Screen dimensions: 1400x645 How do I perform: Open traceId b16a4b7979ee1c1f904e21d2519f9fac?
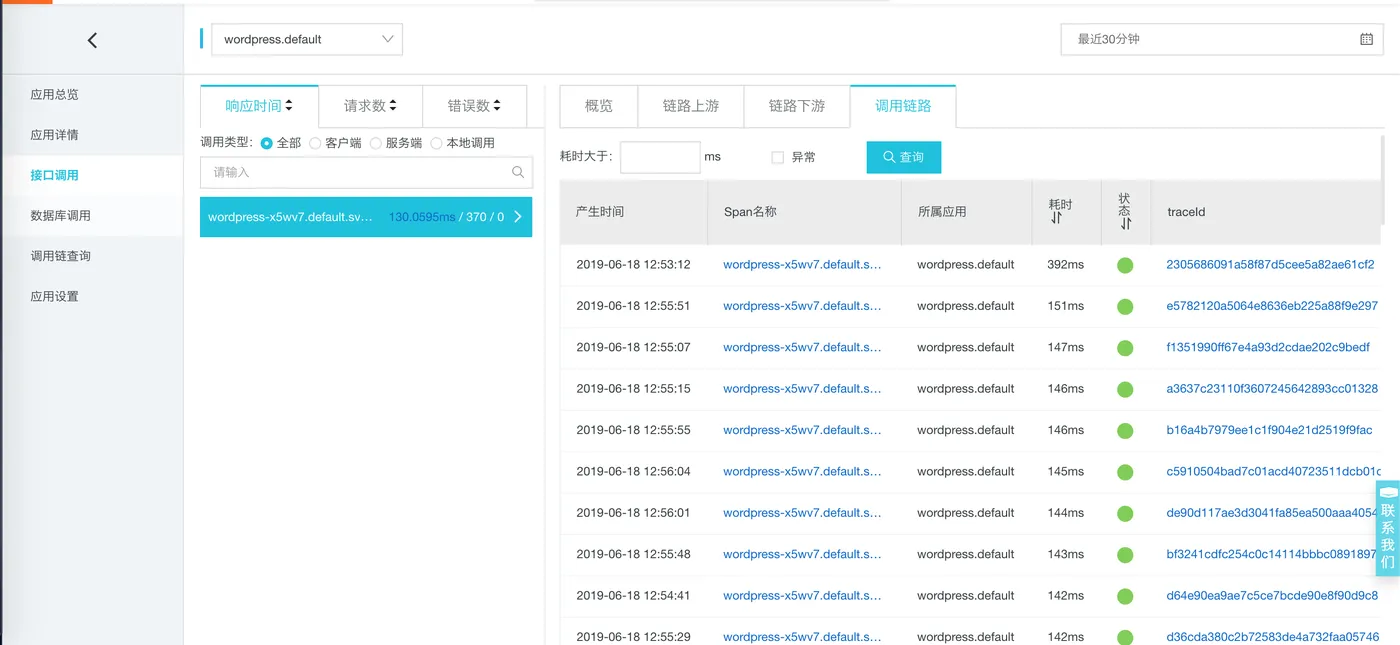(x=1269, y=430)
